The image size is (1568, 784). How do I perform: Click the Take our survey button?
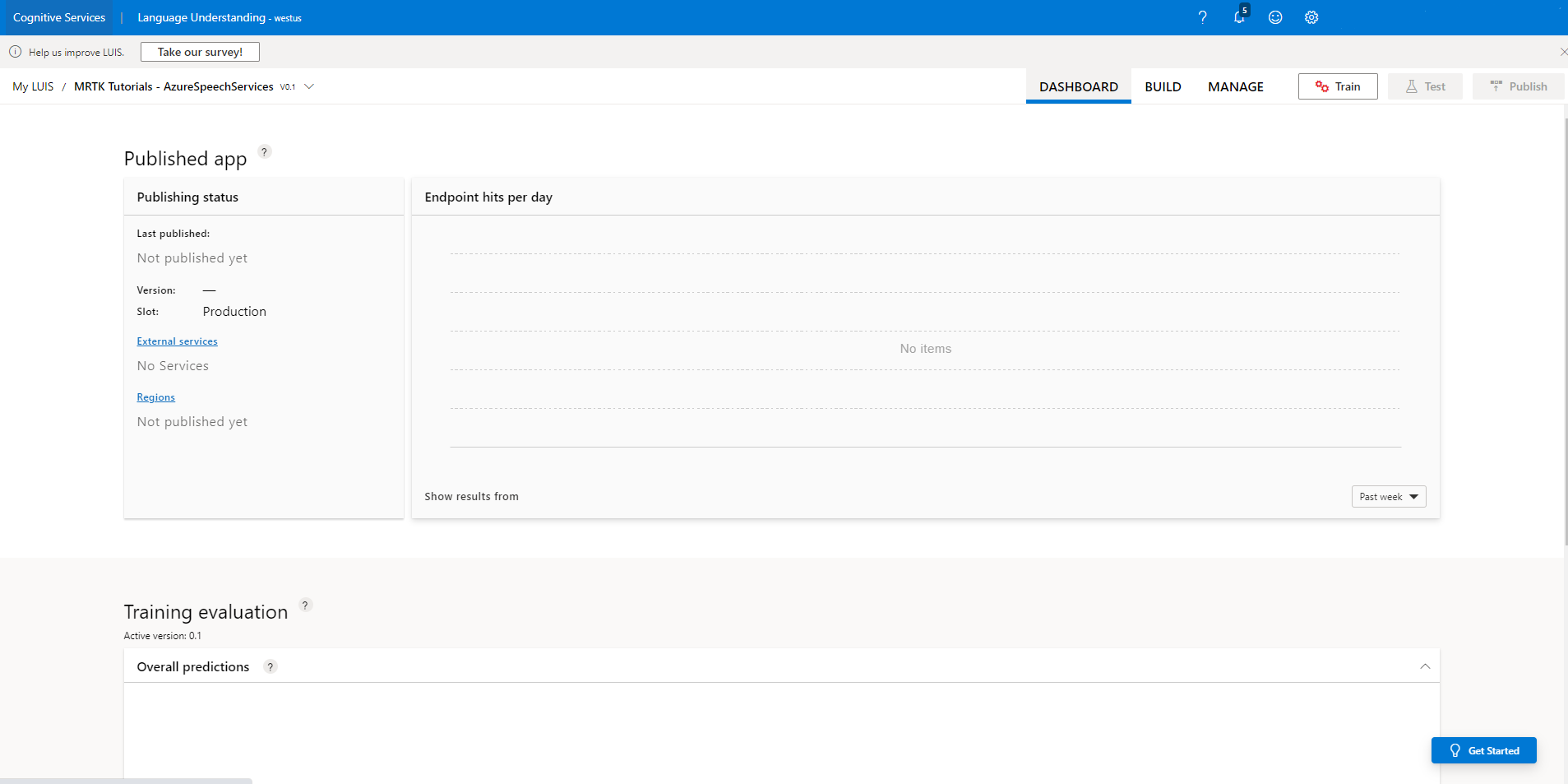pos(199,51)
